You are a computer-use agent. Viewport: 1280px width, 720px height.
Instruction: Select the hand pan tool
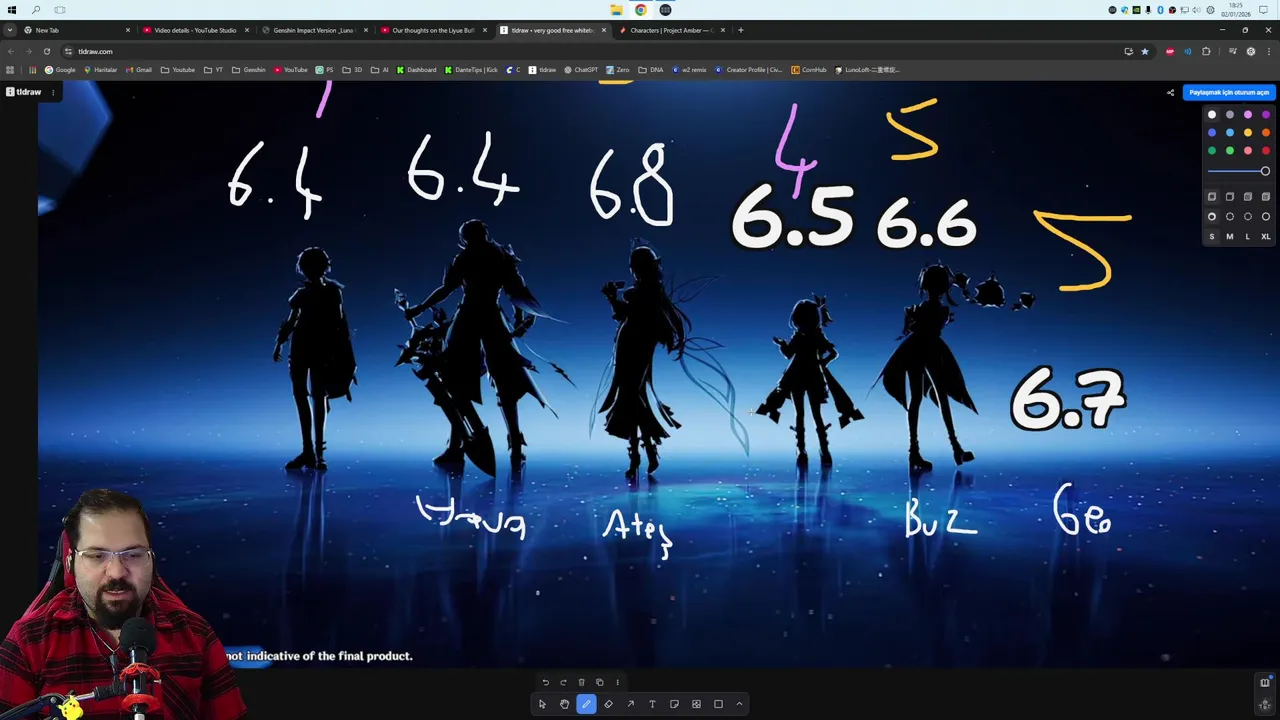(564, 704)
